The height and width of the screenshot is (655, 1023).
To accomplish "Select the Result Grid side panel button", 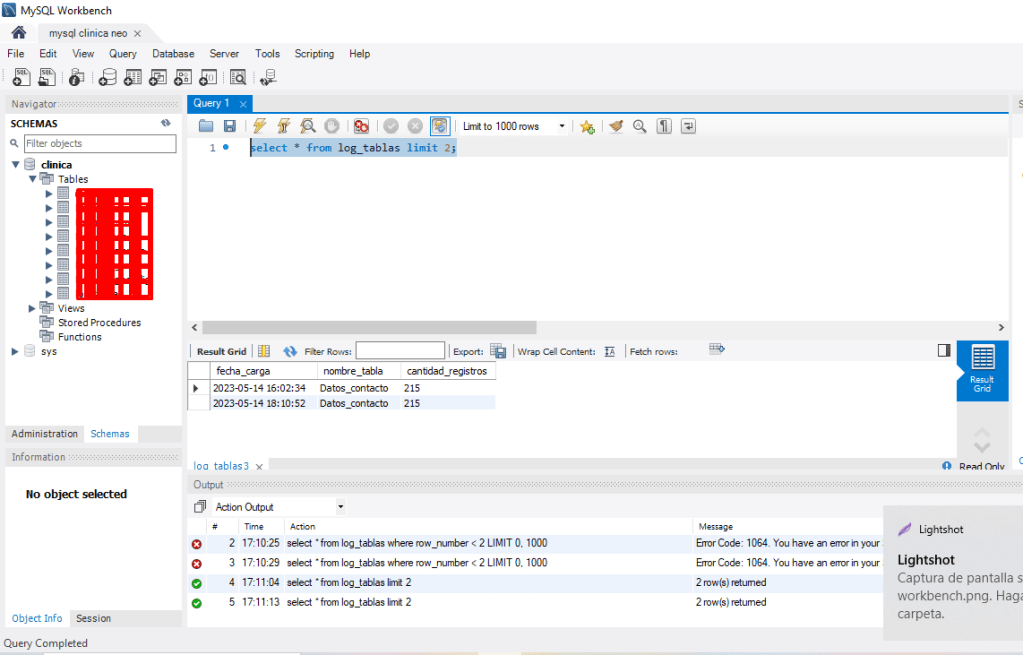I will point(982,367).
